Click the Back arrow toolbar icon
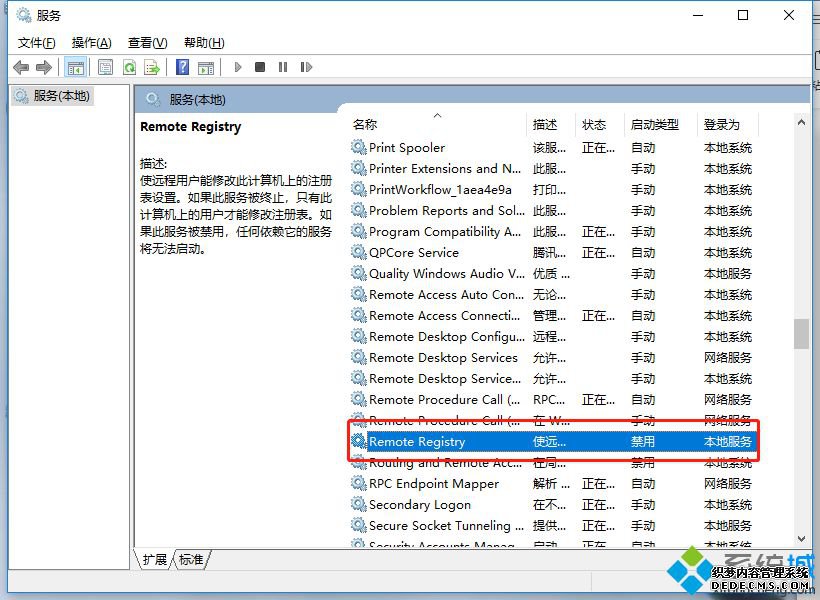 21,67
